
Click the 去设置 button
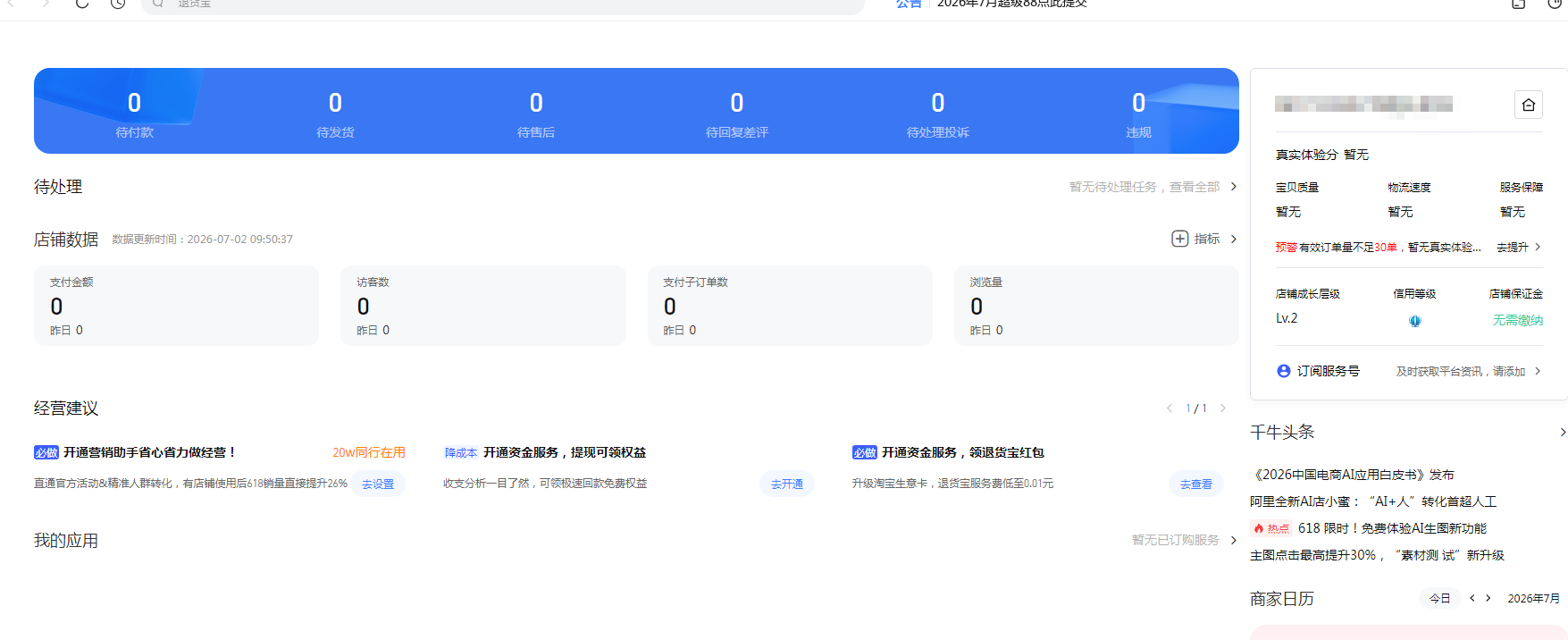pyautogui.click(x=378, y=484)
